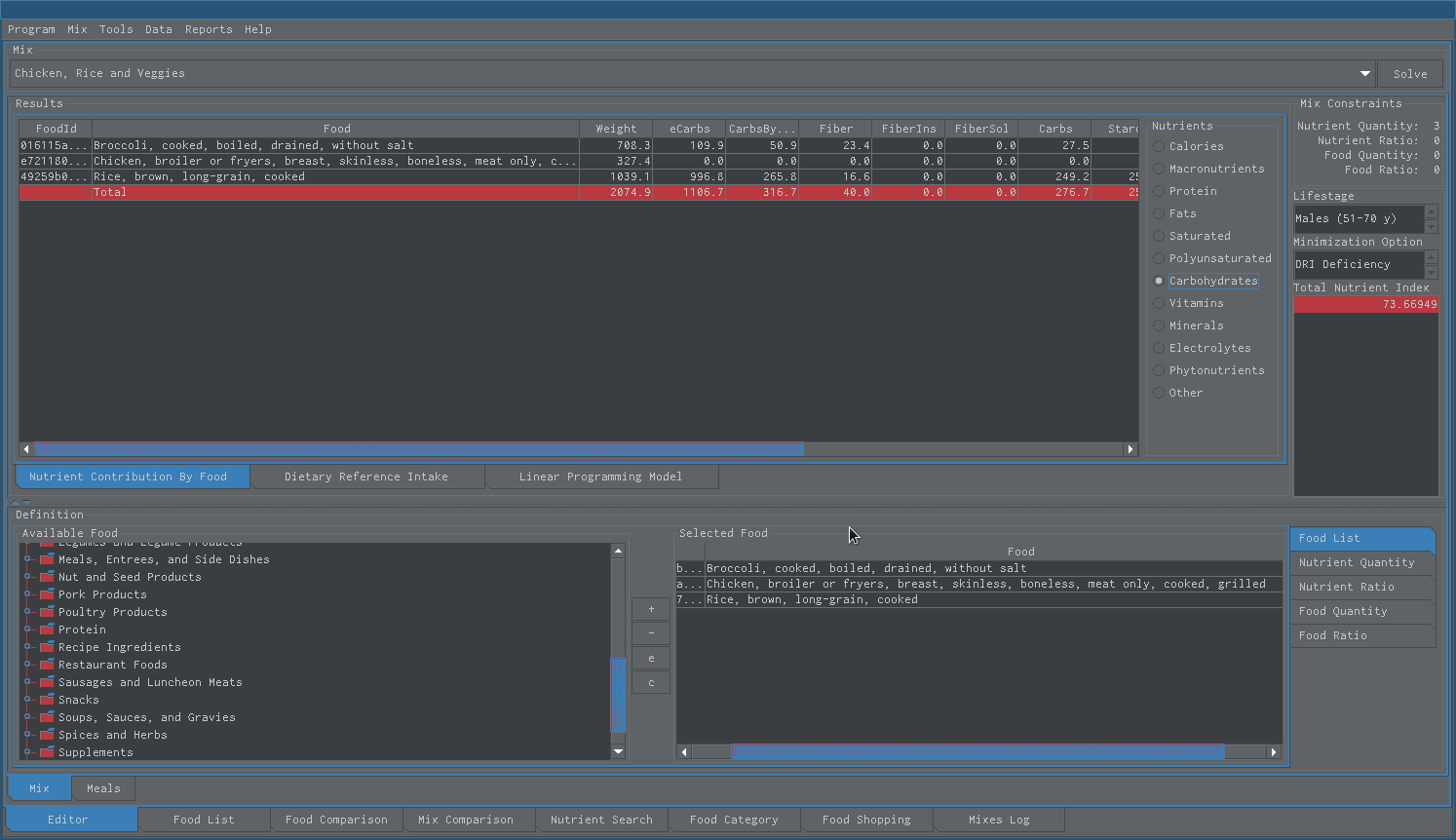Click the Available Food scroll down arrow

618,752
